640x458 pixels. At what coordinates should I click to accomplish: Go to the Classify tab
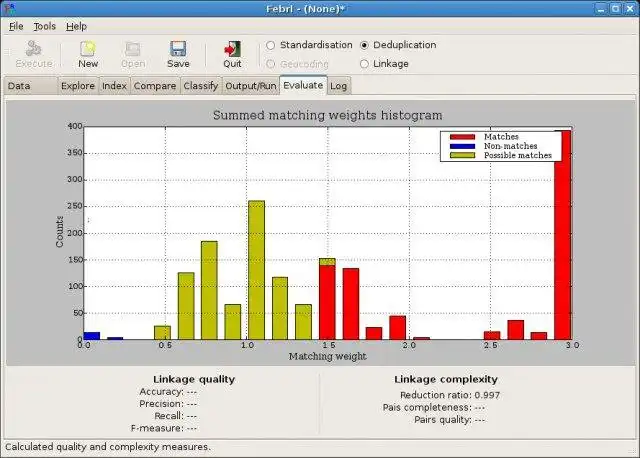[200, 86]
